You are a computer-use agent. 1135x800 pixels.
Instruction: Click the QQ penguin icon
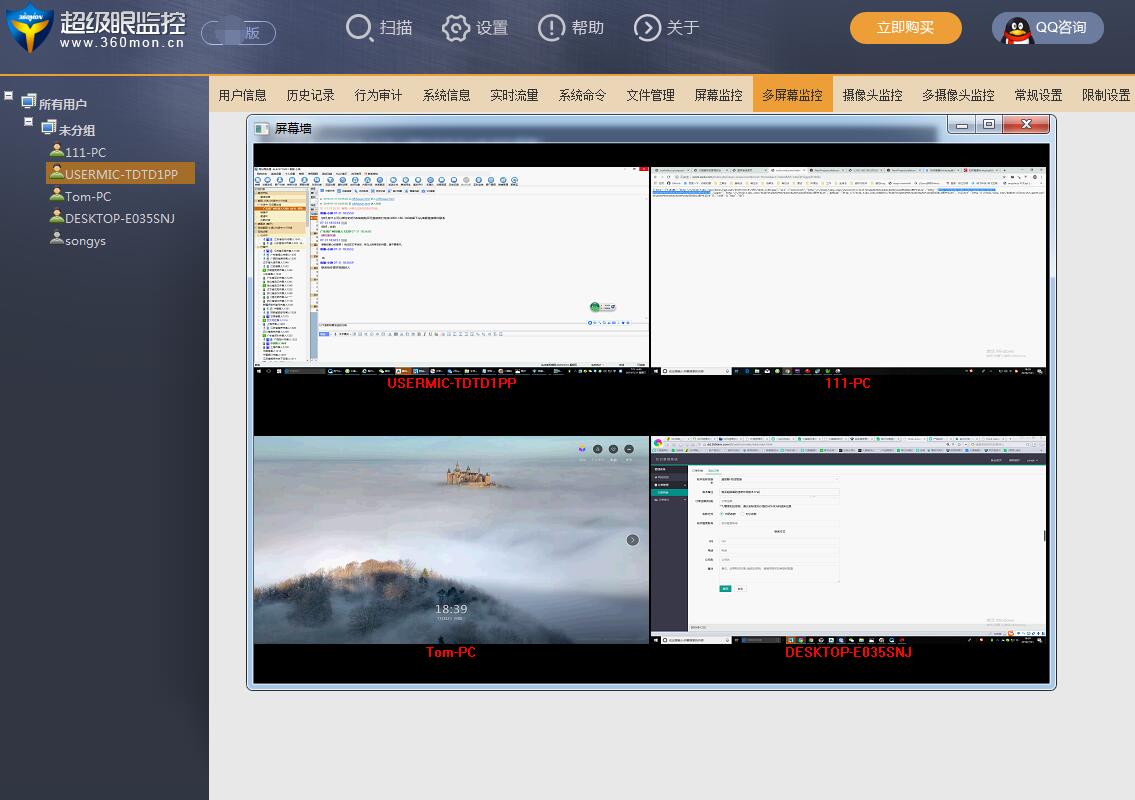click(x=1019, y=28)
